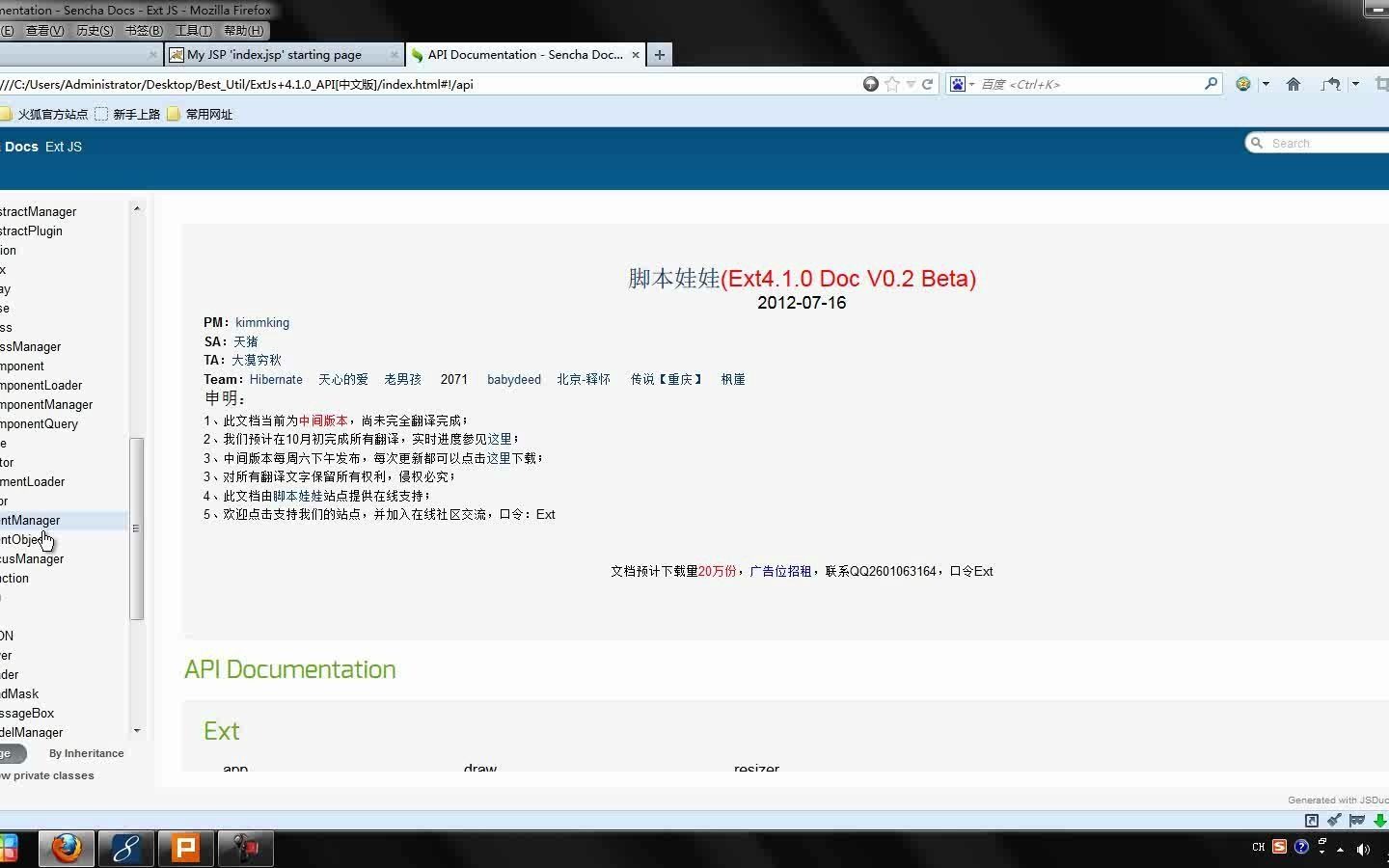Go to the Firefox home page
This screenshot has height=868, width=1389.
pyautogui.click(x=1294, y=84)
